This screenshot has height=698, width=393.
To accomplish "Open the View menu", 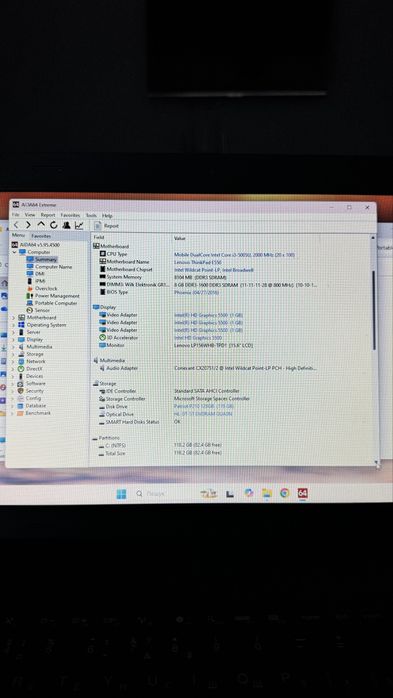I will [x=30, y=215].
